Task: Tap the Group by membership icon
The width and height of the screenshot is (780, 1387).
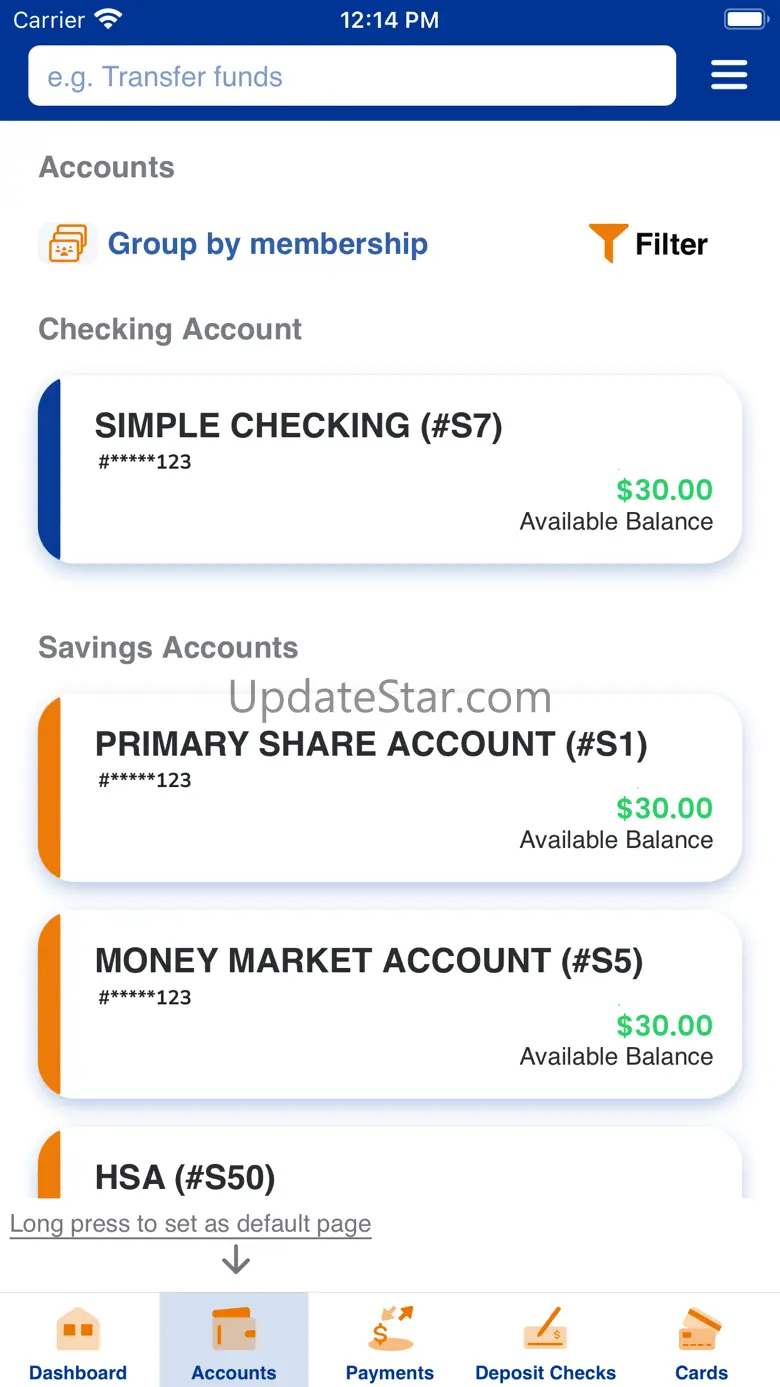Action: tap(67, 244)
